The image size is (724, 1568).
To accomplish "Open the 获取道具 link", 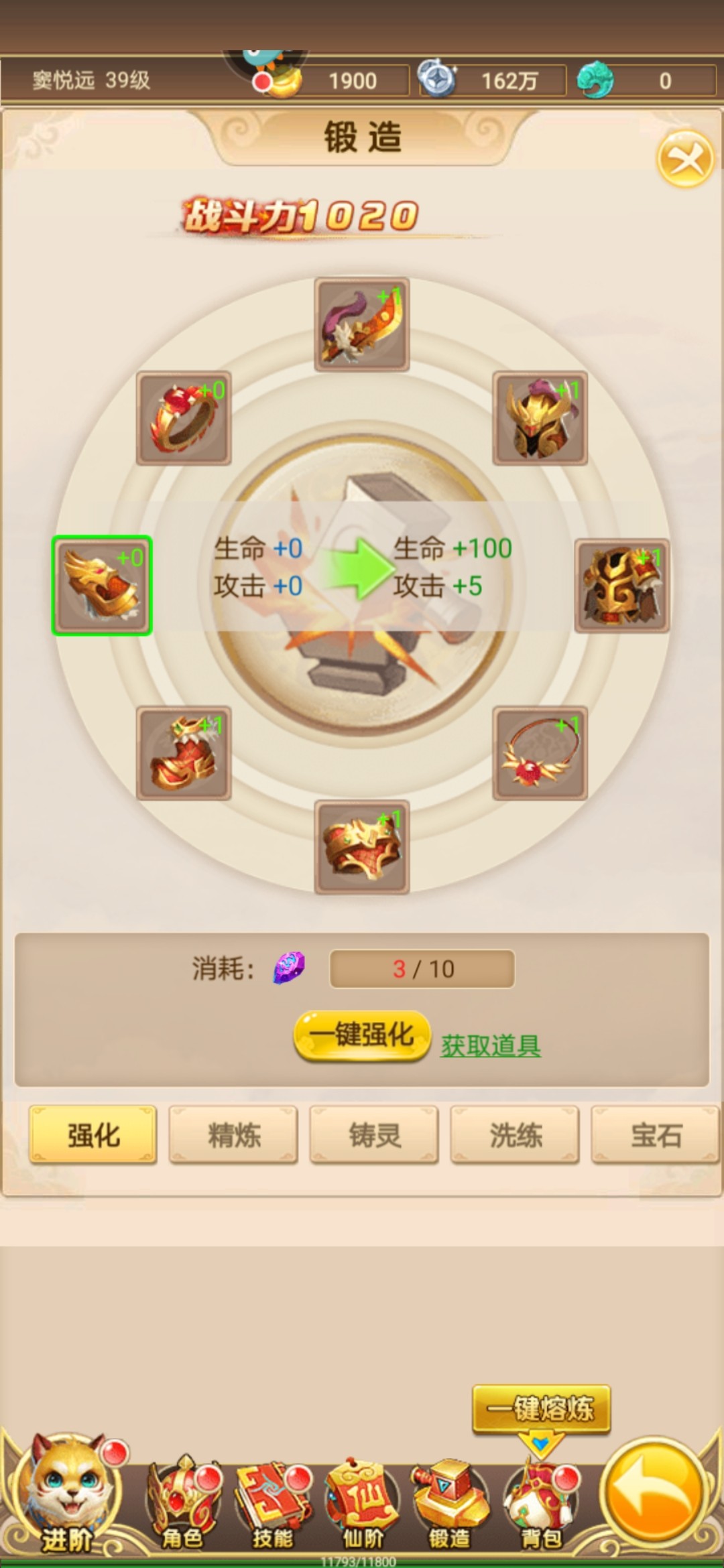I will (x=491, y=1045).
